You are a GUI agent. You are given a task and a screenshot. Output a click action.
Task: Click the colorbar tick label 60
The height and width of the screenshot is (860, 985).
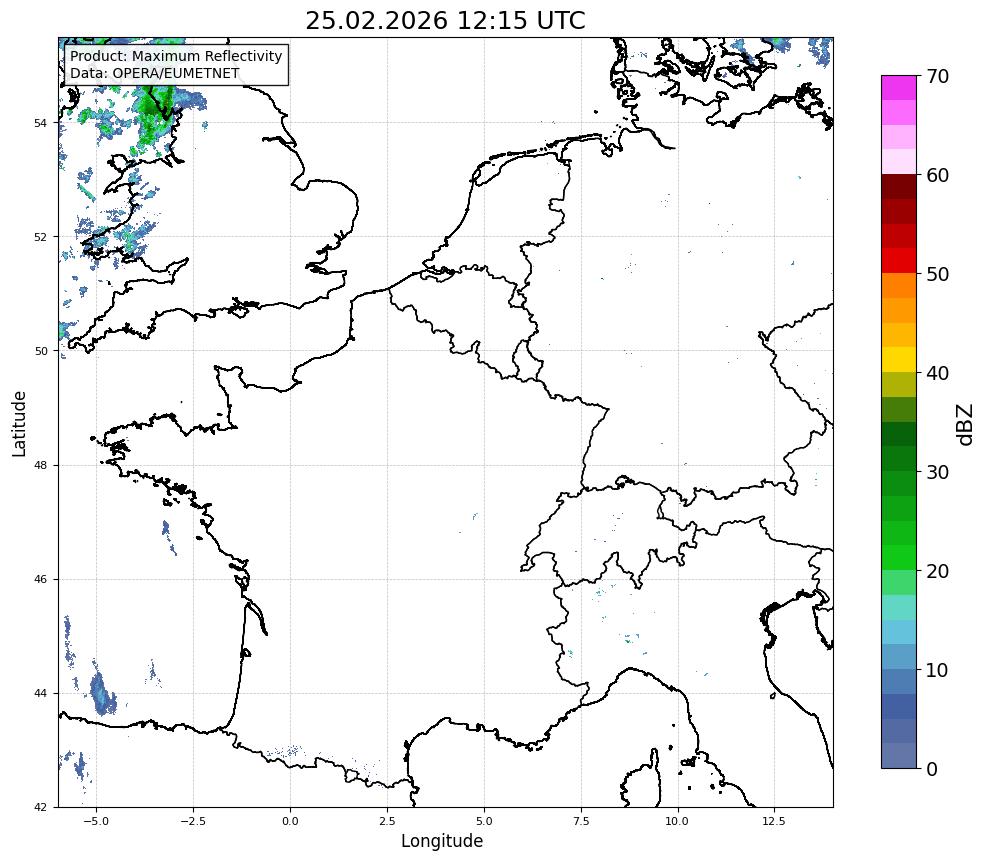click(x=937, y=175)
